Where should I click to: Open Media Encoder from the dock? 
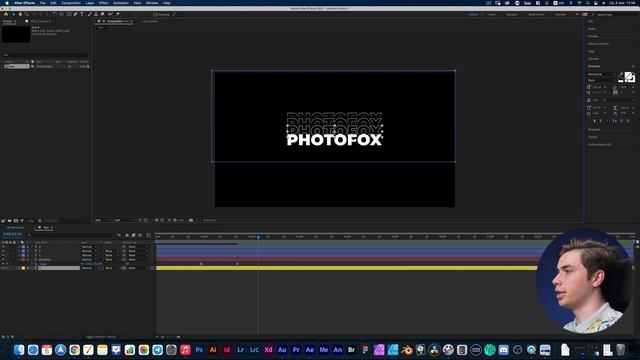point(324,350)
